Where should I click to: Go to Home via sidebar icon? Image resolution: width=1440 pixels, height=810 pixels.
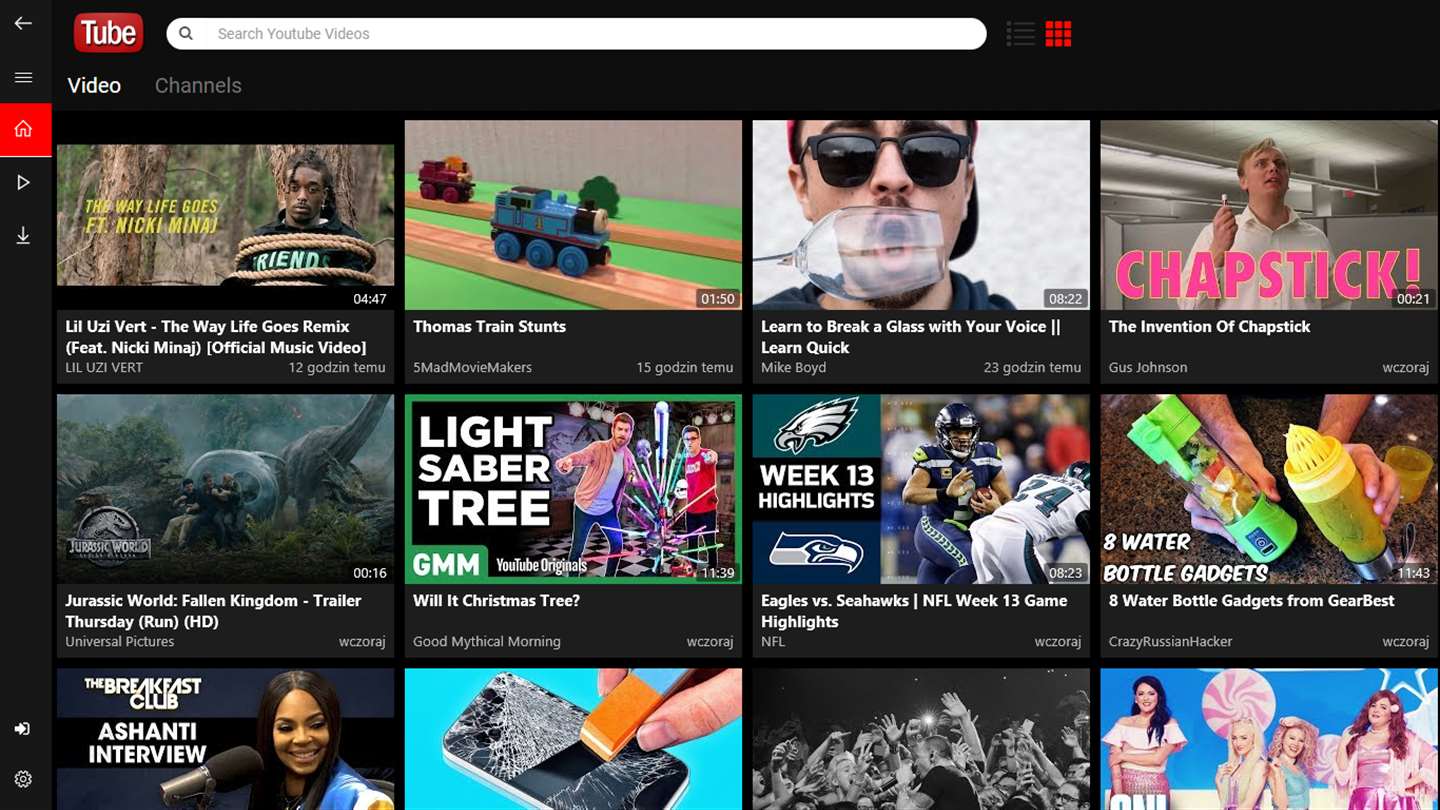point(25,129)
